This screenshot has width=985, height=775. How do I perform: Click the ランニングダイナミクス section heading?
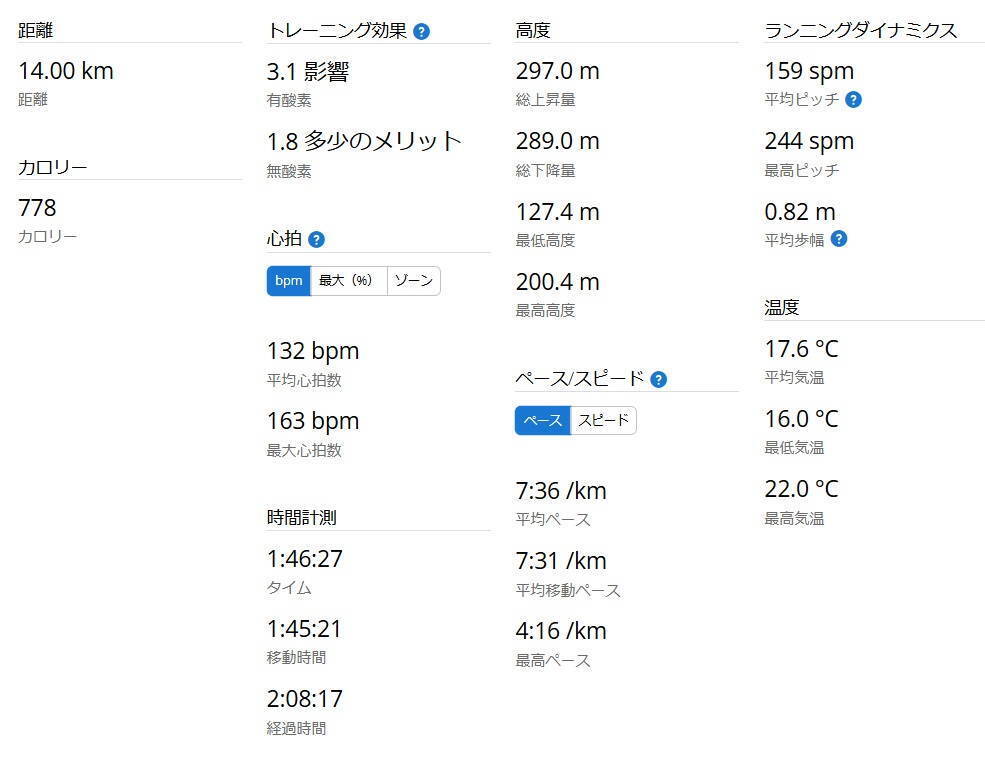click(x=861, y=30)
